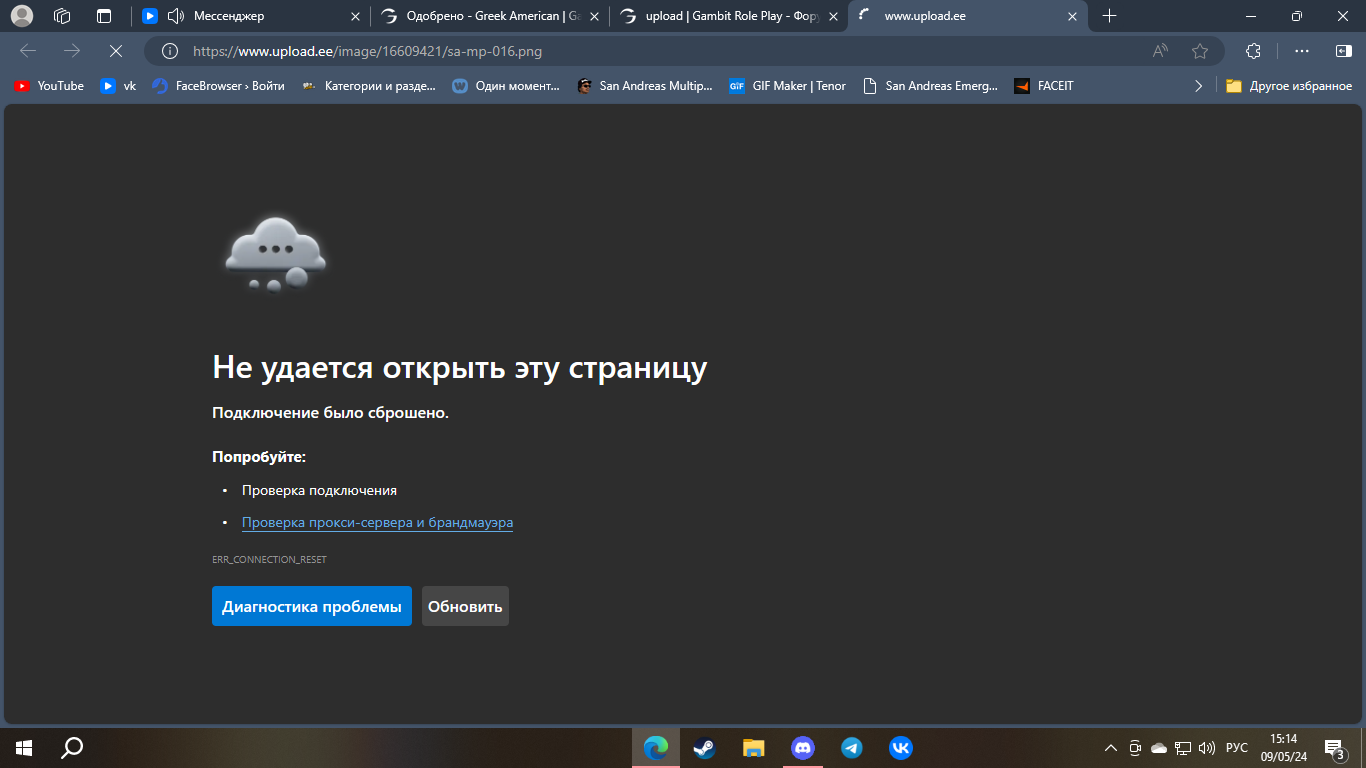The height and width of the screenshot is (768, 1366).
Task: Add page to favorites with star icon
Action: 1200,51
